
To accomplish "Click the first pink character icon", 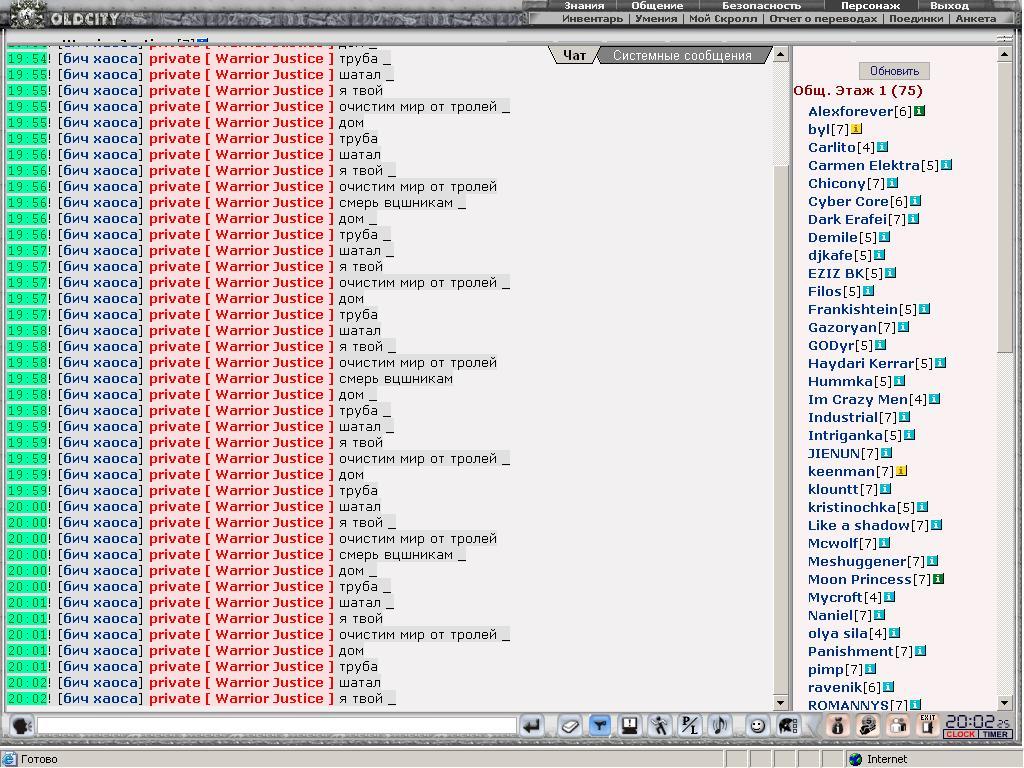I will point(838,726).
